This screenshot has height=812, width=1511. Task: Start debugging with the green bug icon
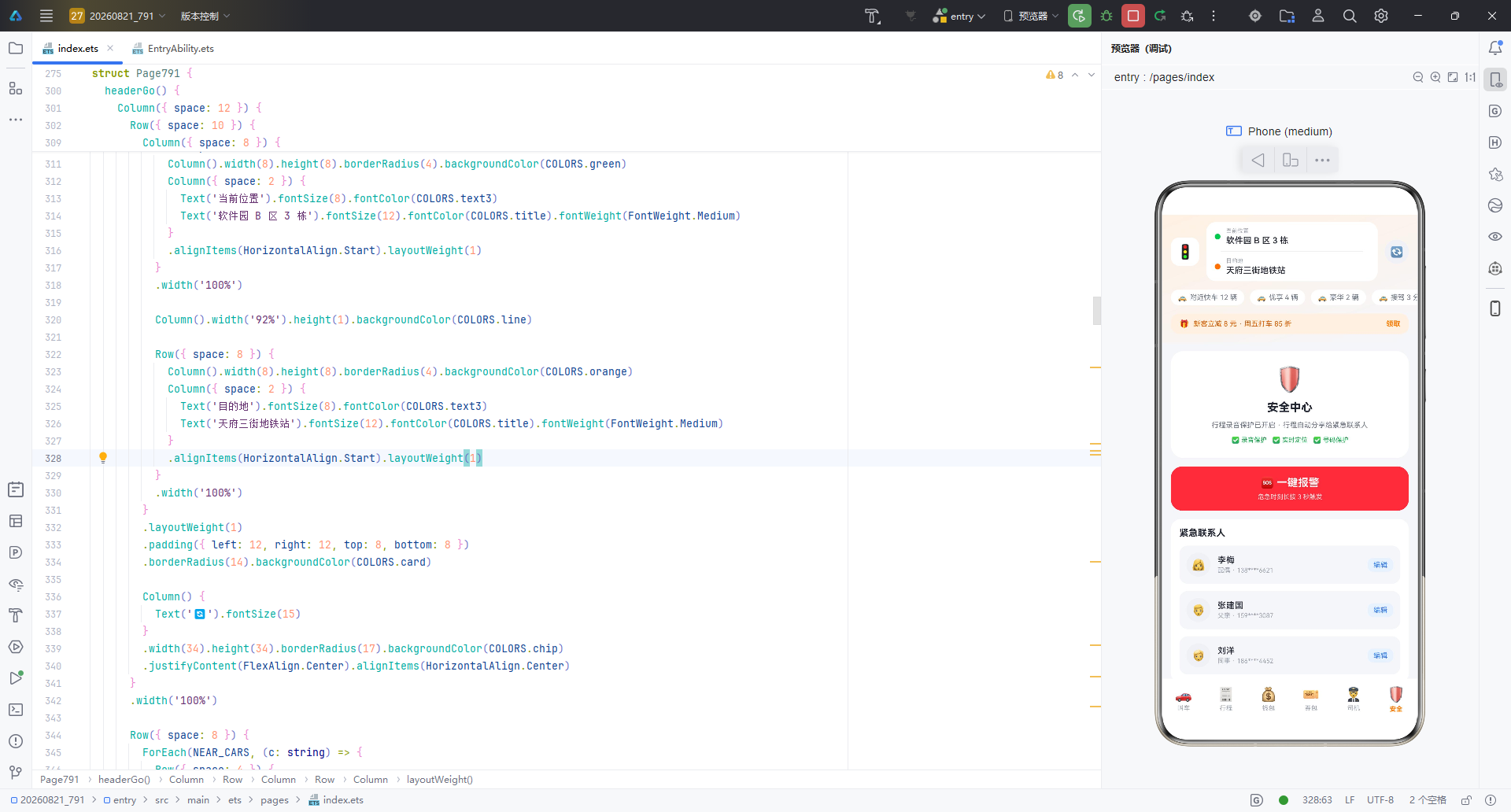coord(1106,16)
